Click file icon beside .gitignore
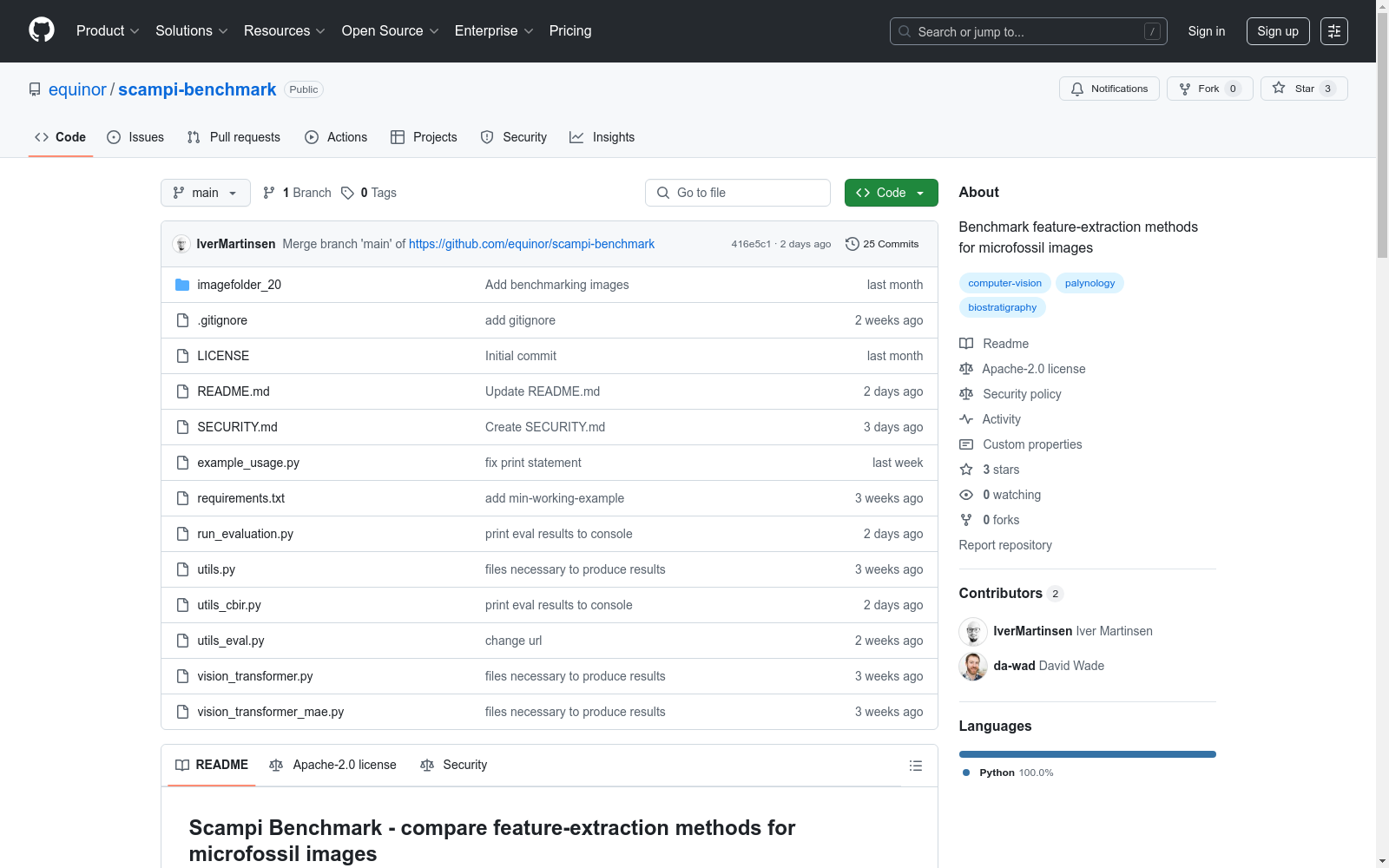 tap(182, 320)
